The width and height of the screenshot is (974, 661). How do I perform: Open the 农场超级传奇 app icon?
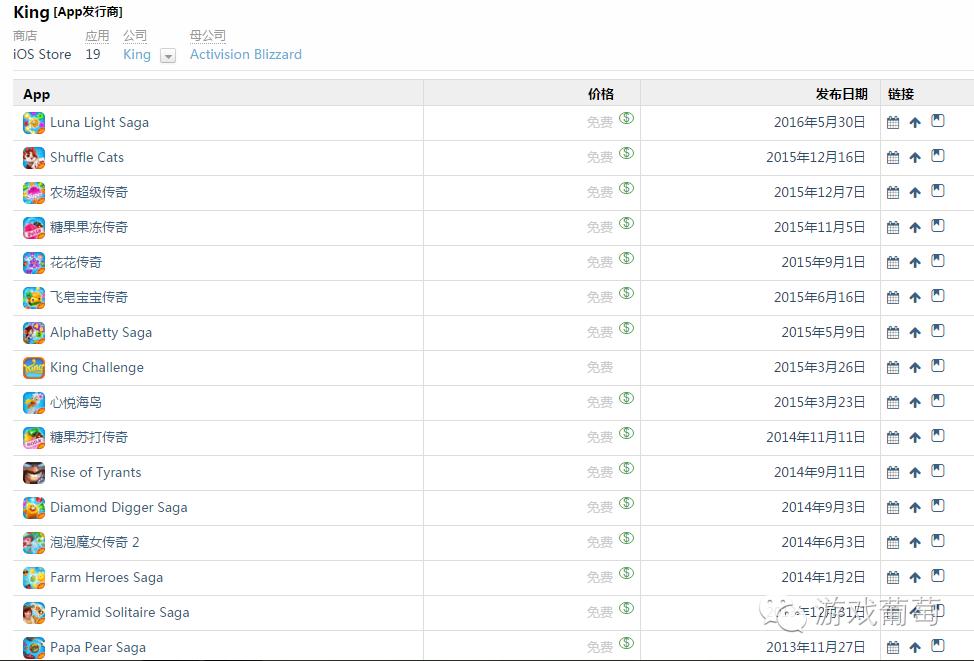[34, 193]
